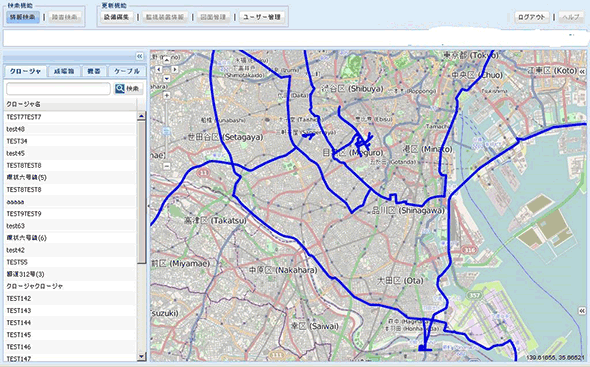Click the magnifier search icon
The height and width of the screenshot is (367, 590).
120,88
